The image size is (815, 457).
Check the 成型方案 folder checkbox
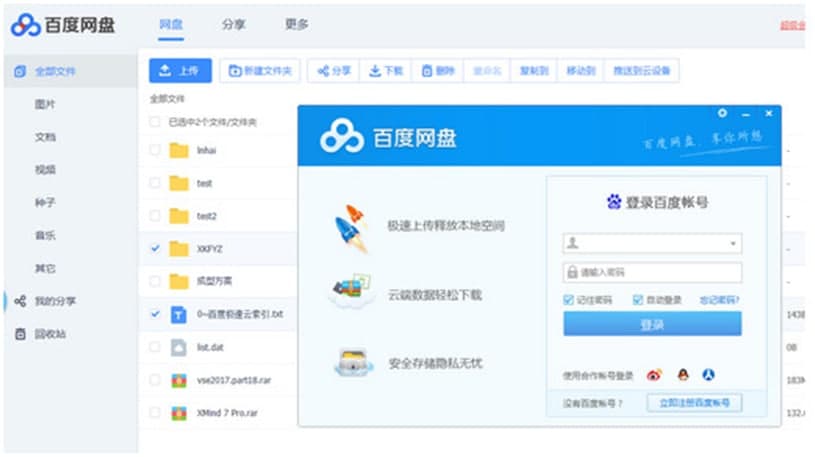click(x=154, y=281)
